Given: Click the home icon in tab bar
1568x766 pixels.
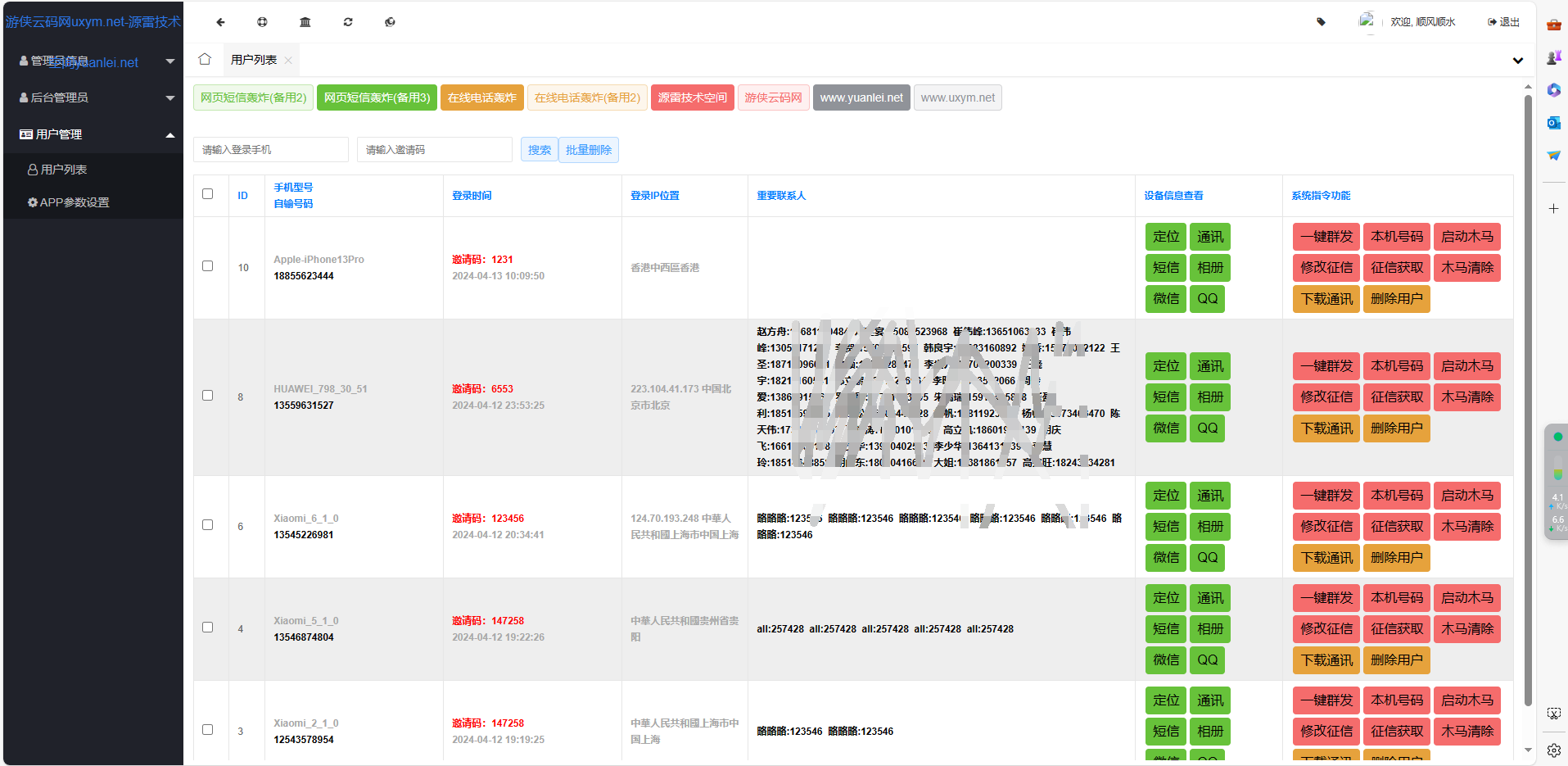Looking at the screenshot, I should (205, 59).
